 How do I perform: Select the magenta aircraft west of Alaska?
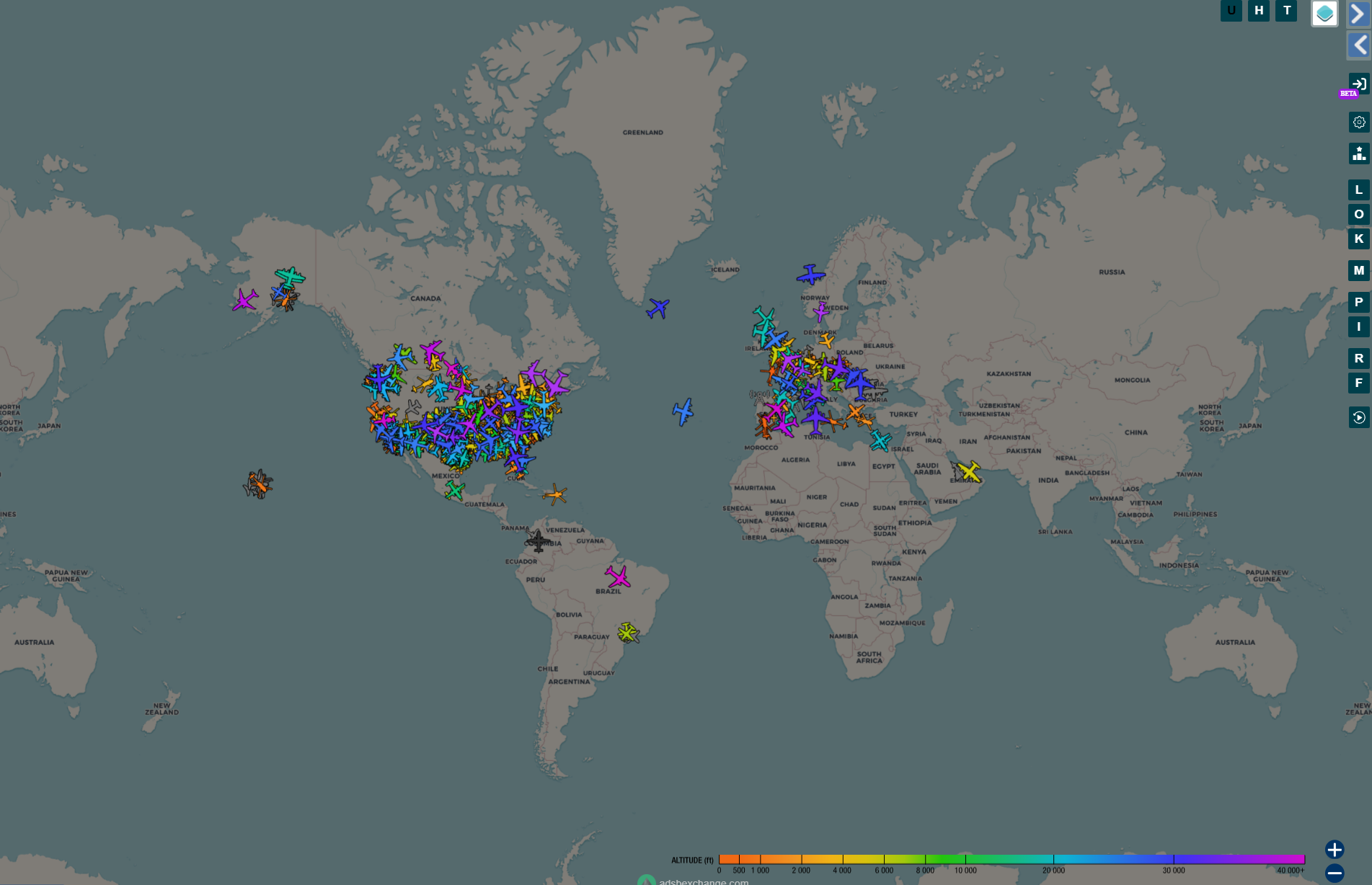pos(245,300)
